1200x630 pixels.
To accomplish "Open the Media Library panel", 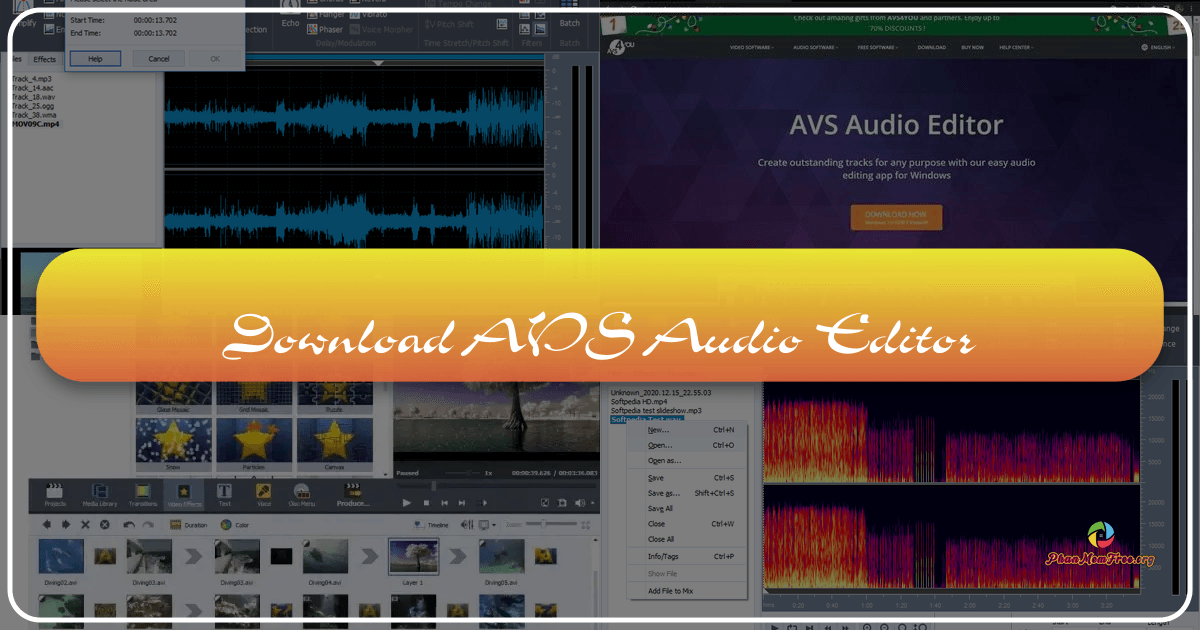I will point(98,494).
